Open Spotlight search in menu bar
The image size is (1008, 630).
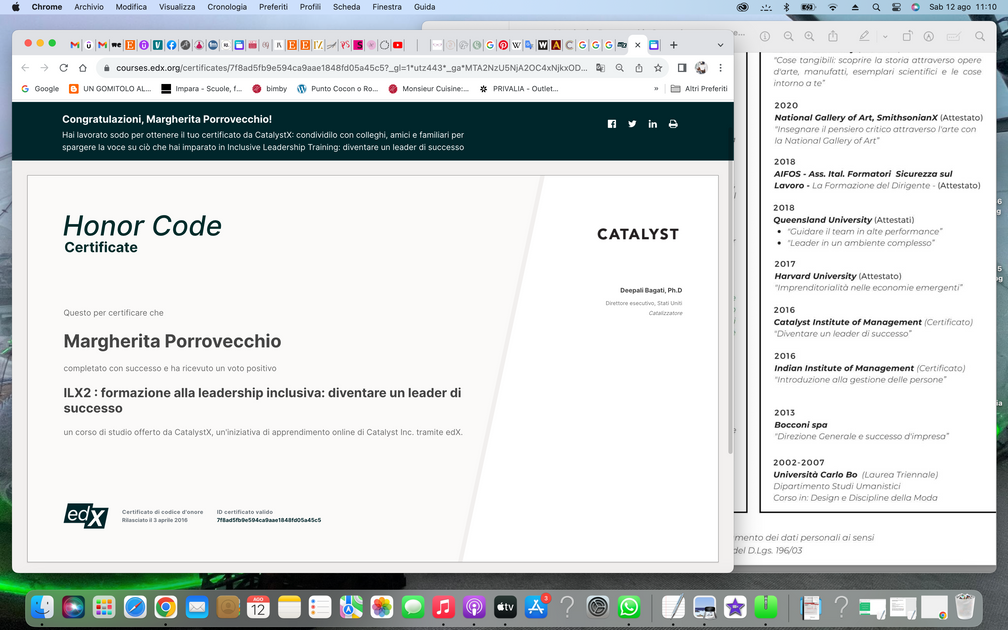pos(876,7)
